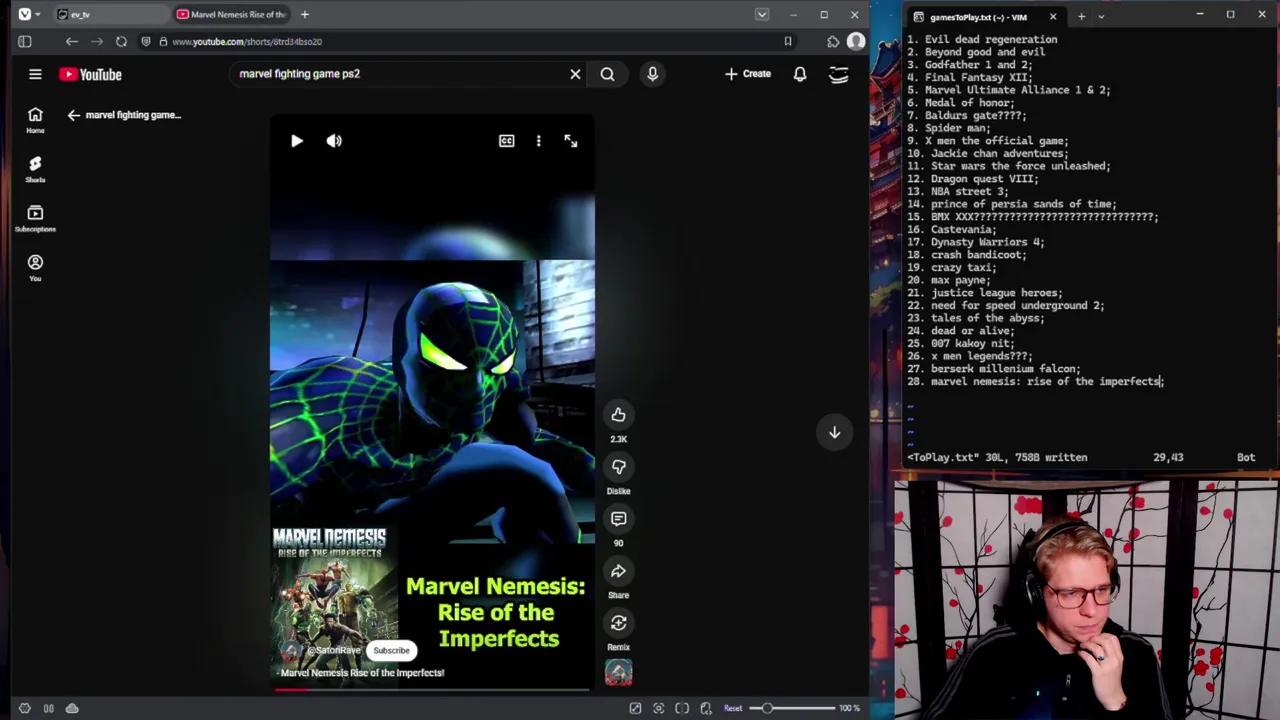The height and width of the screenshot is (720, 1280).
Task: Like this Short
Action: 618,415
